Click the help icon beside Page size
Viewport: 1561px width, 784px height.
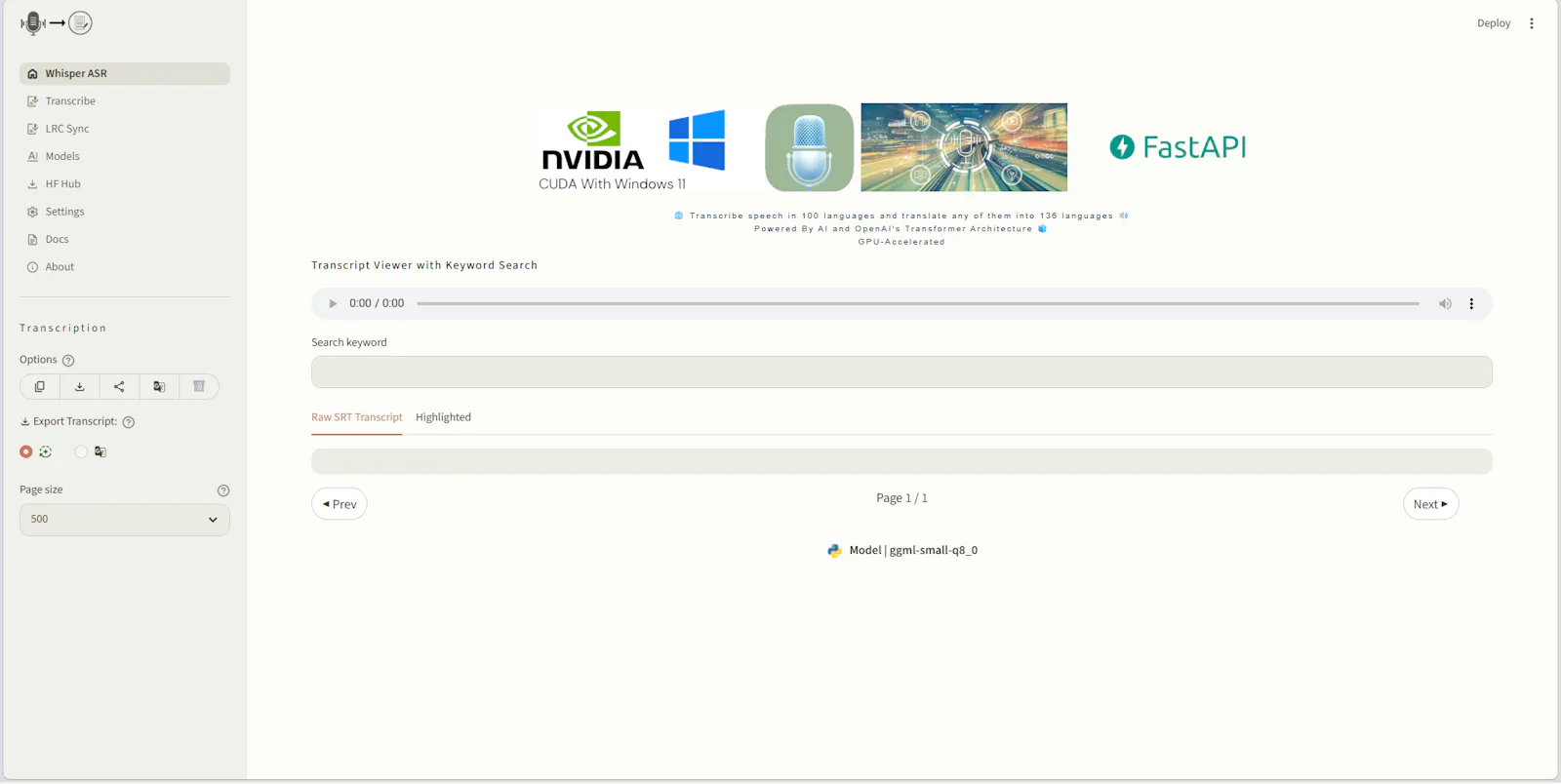223,490
